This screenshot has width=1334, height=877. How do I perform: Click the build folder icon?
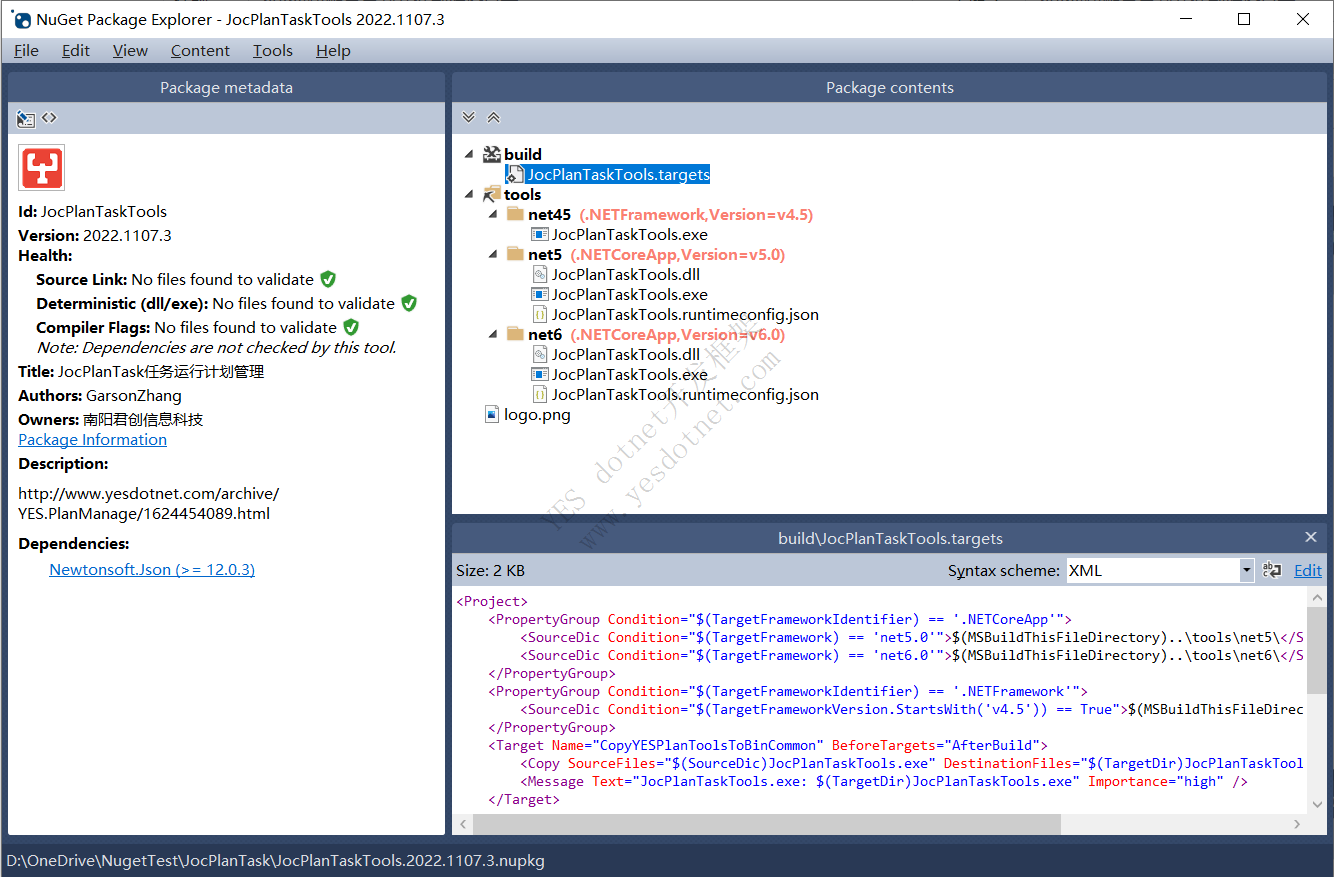pos(491,154)
